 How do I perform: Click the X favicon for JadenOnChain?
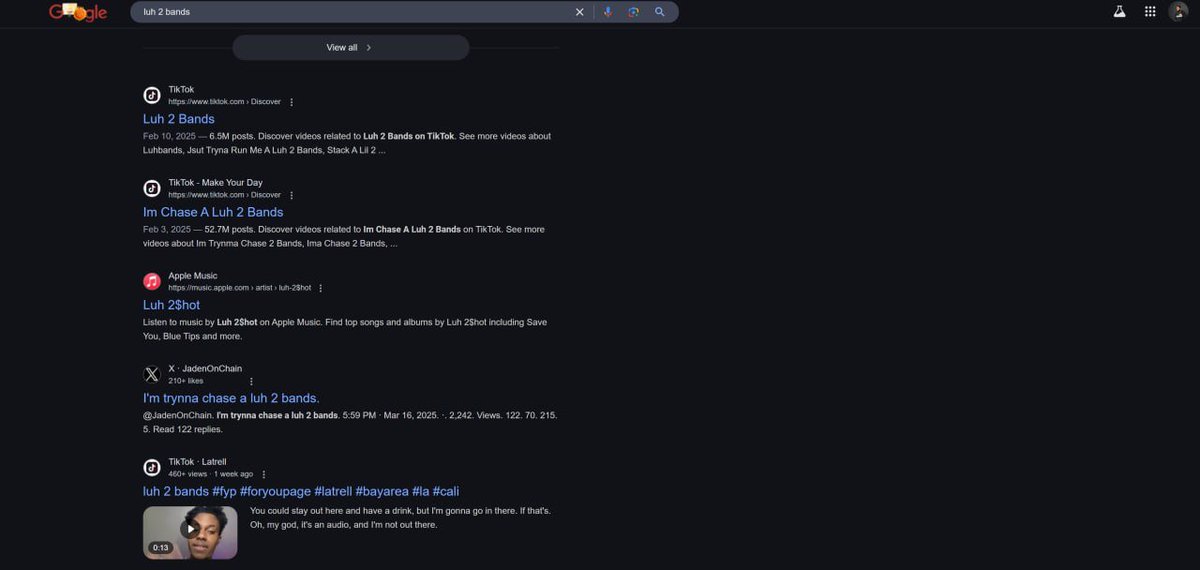[x=152, y=374]
